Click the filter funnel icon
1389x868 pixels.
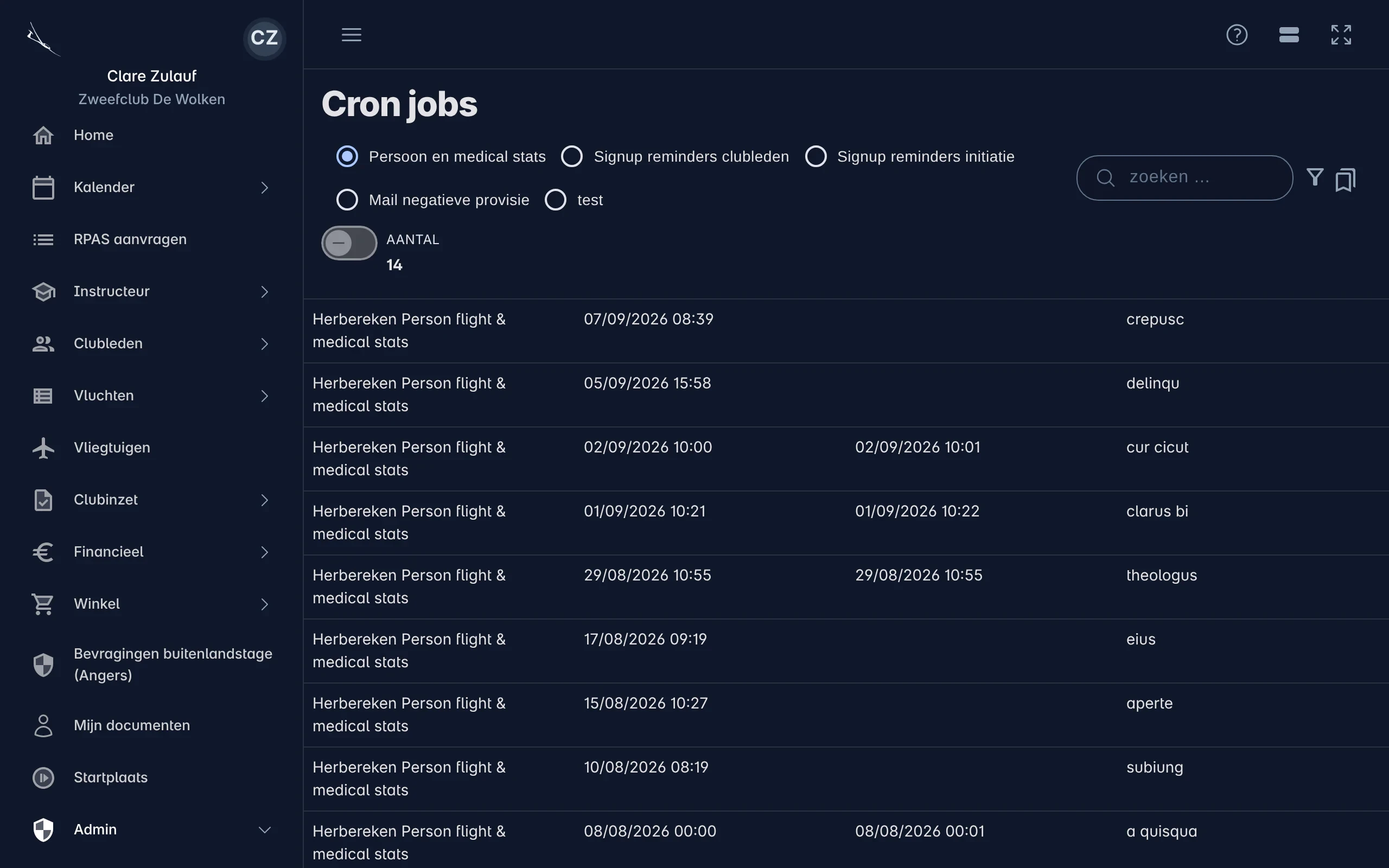click(x=1314, y=177)
